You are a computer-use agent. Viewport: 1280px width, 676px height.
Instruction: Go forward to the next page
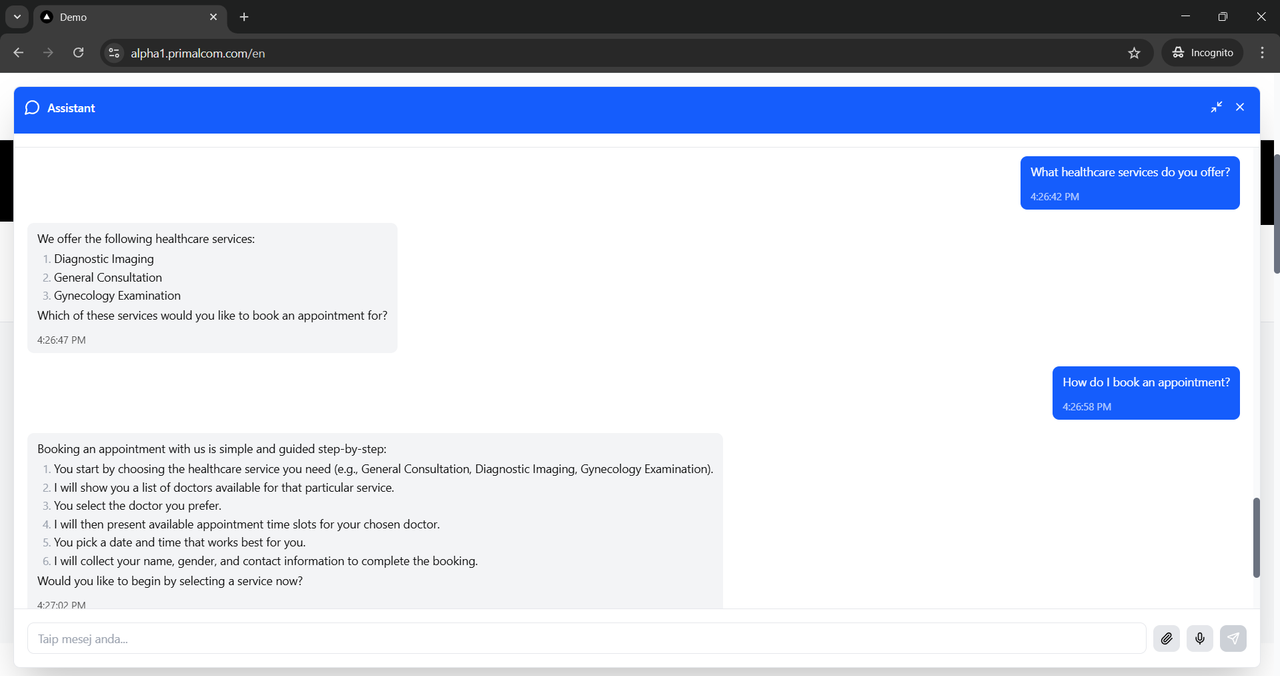[48, 53]
